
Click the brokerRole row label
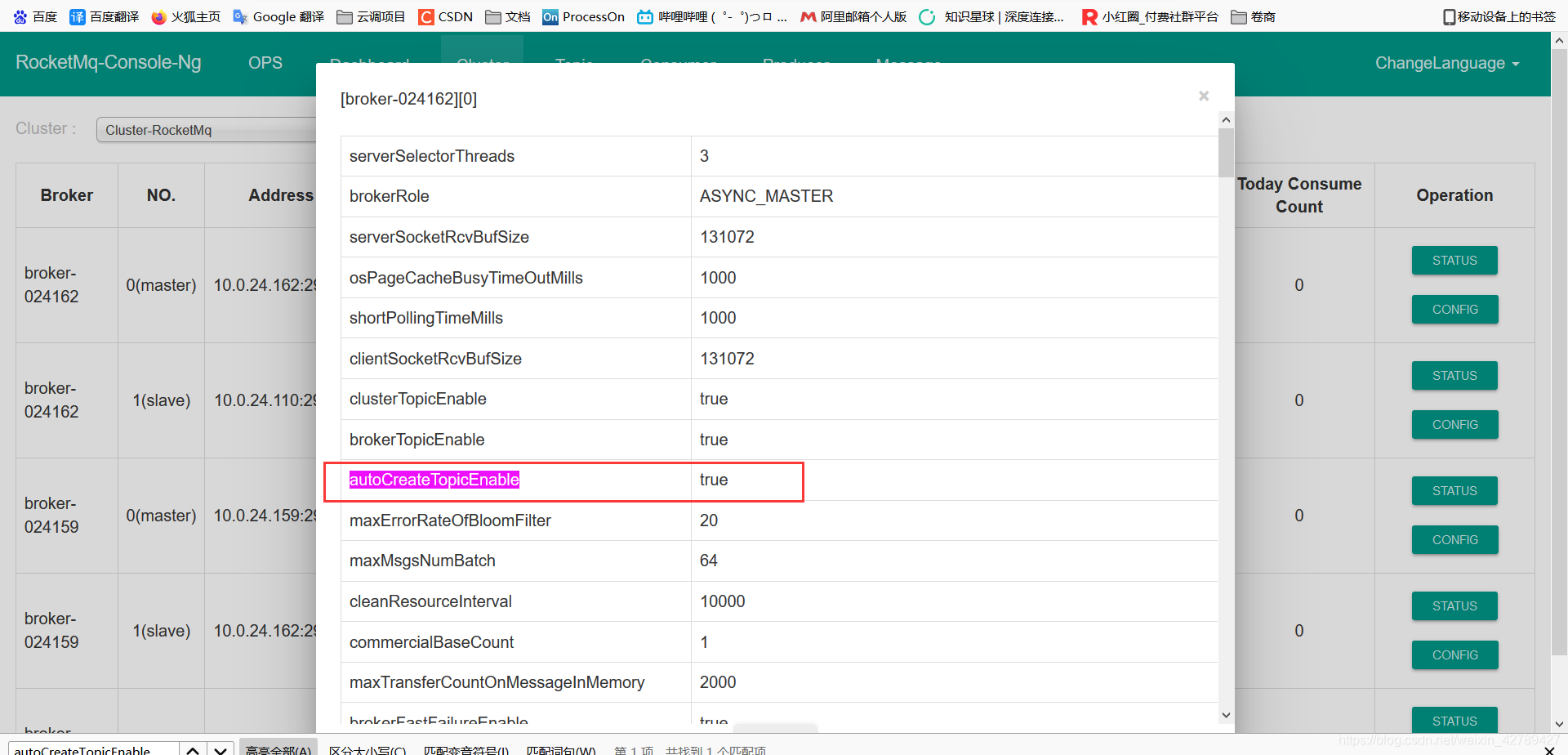390,196
